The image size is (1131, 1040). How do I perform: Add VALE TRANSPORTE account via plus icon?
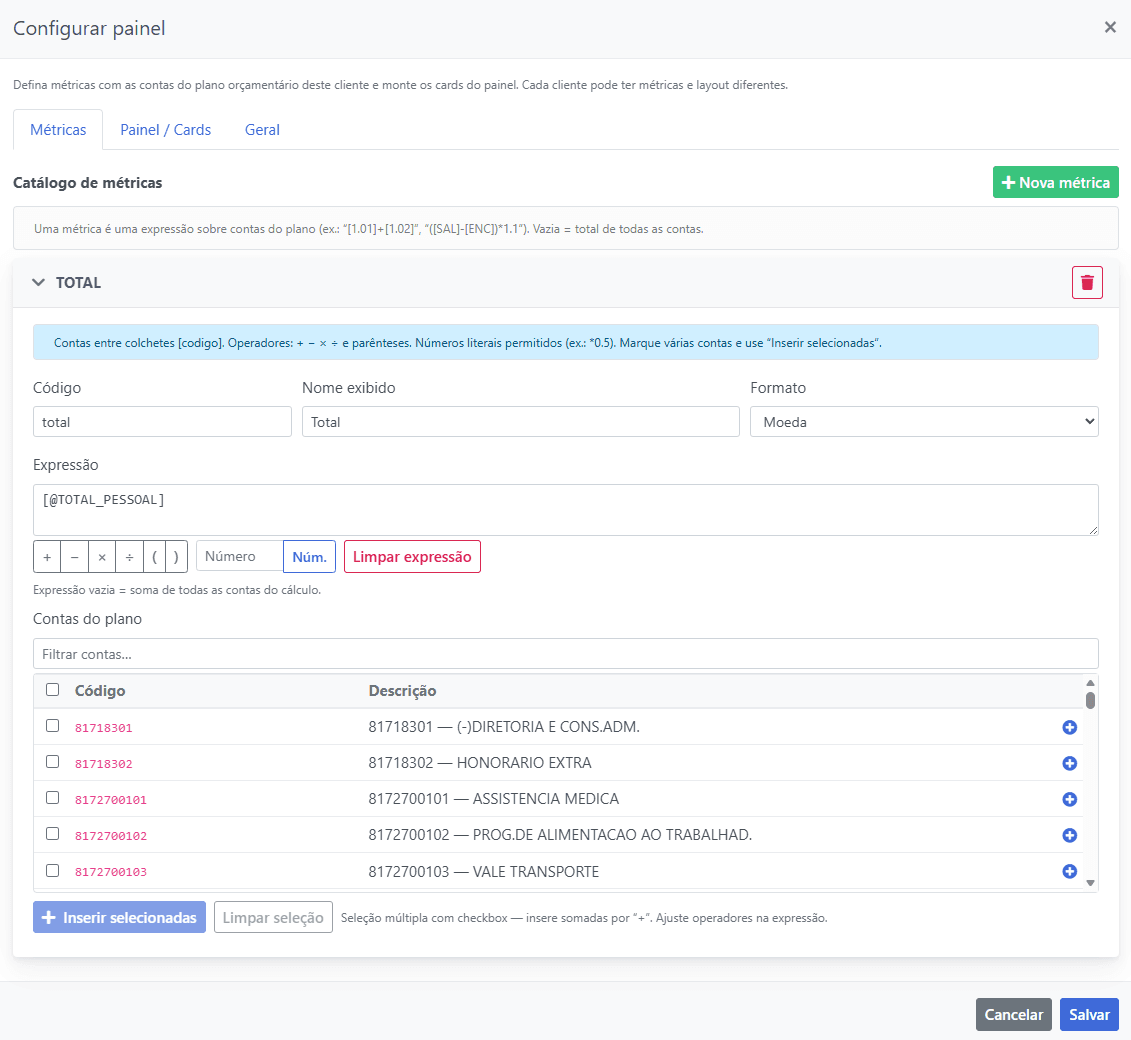[1069, 871]
